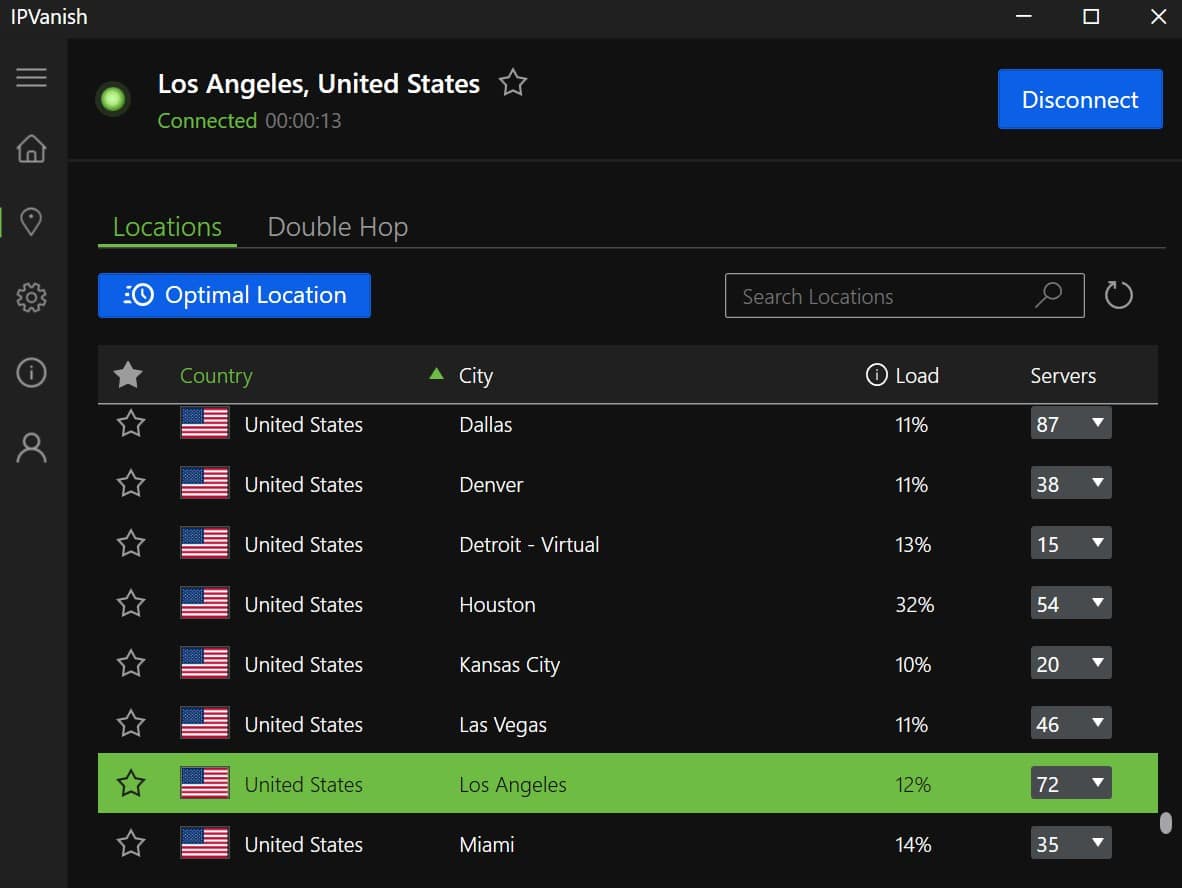This screenshot has height=888, width=1182.
Task: Go to Home via sidebar icon
Action: coord(31,149)
